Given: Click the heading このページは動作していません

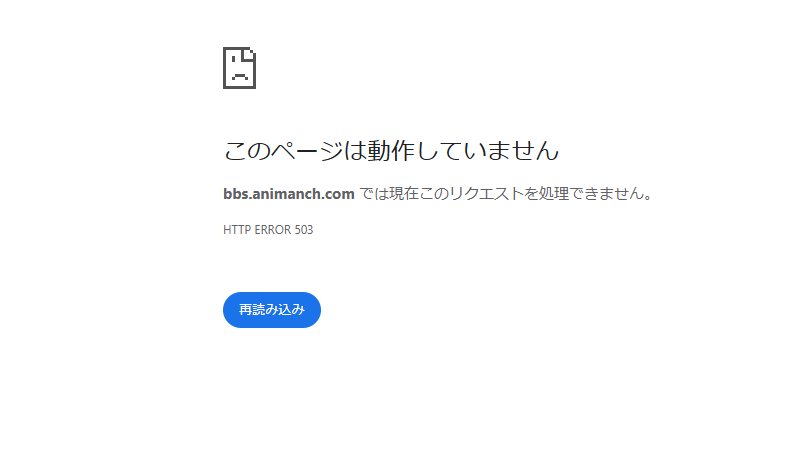Looking at the screenshot, I should [391, 151].
